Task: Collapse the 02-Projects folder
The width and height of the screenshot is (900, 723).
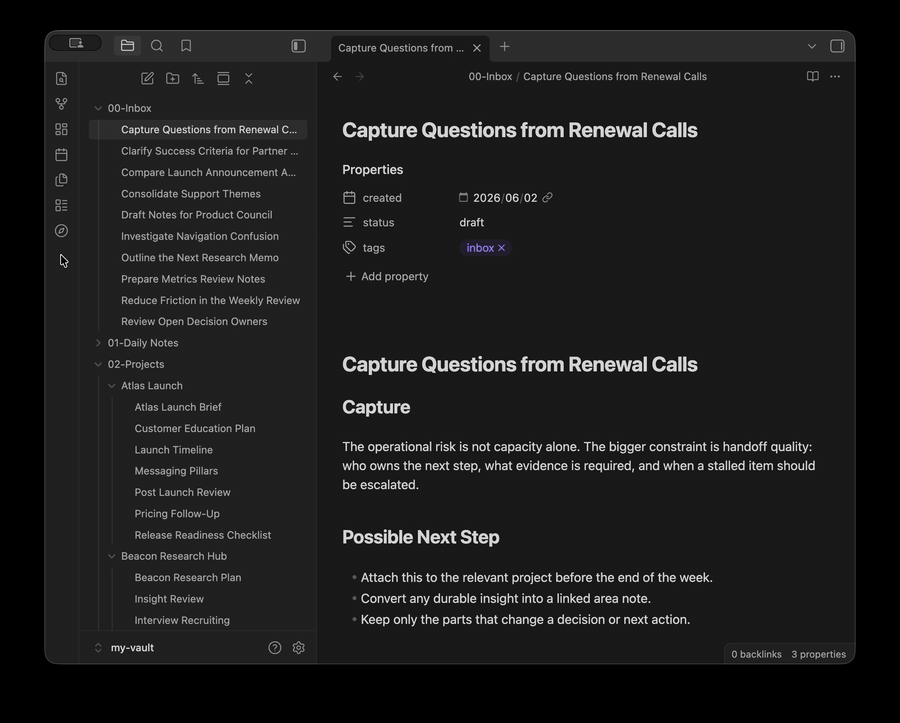Action: point(98,364)
